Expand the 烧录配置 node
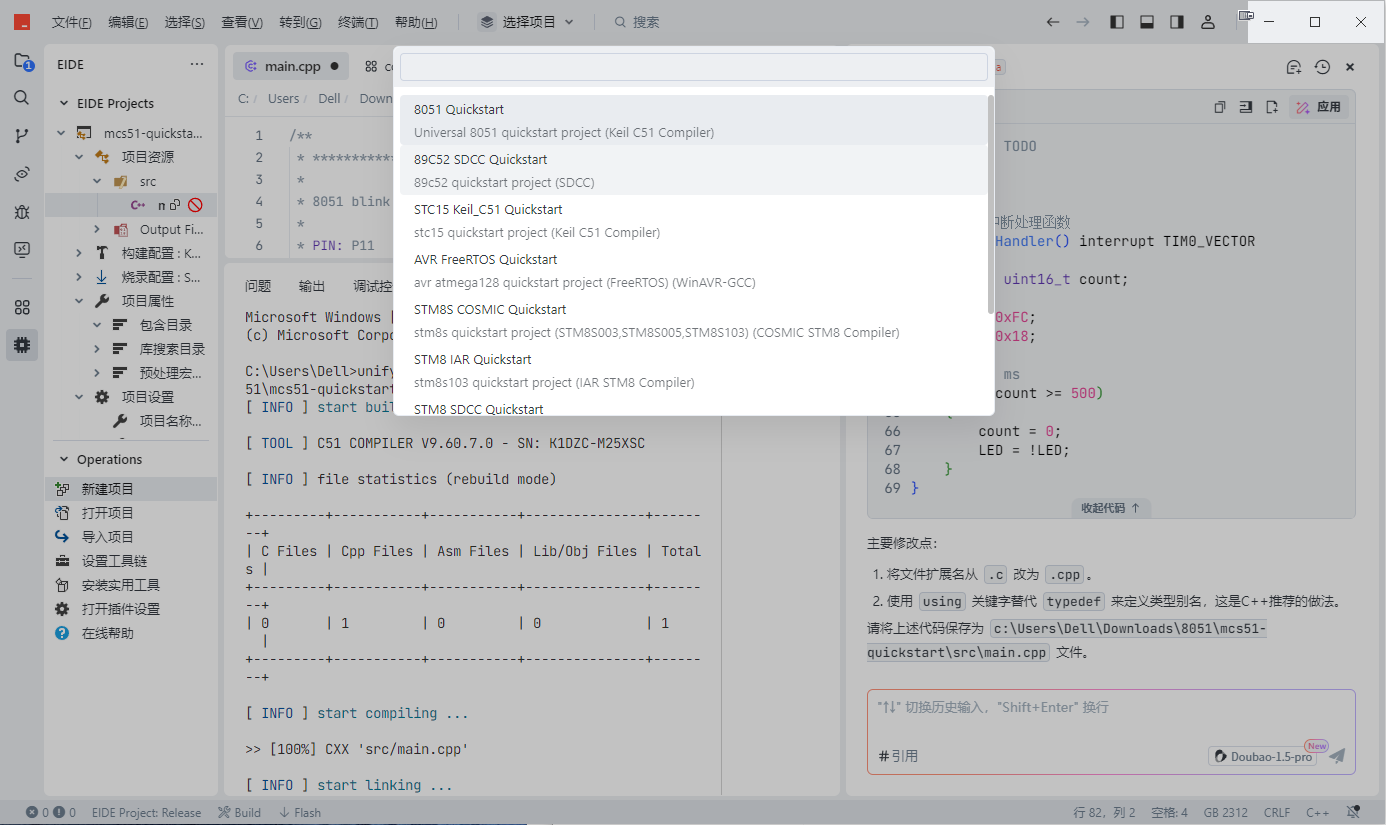This screenshot has height=825, width=1386. tap(80, 277)
